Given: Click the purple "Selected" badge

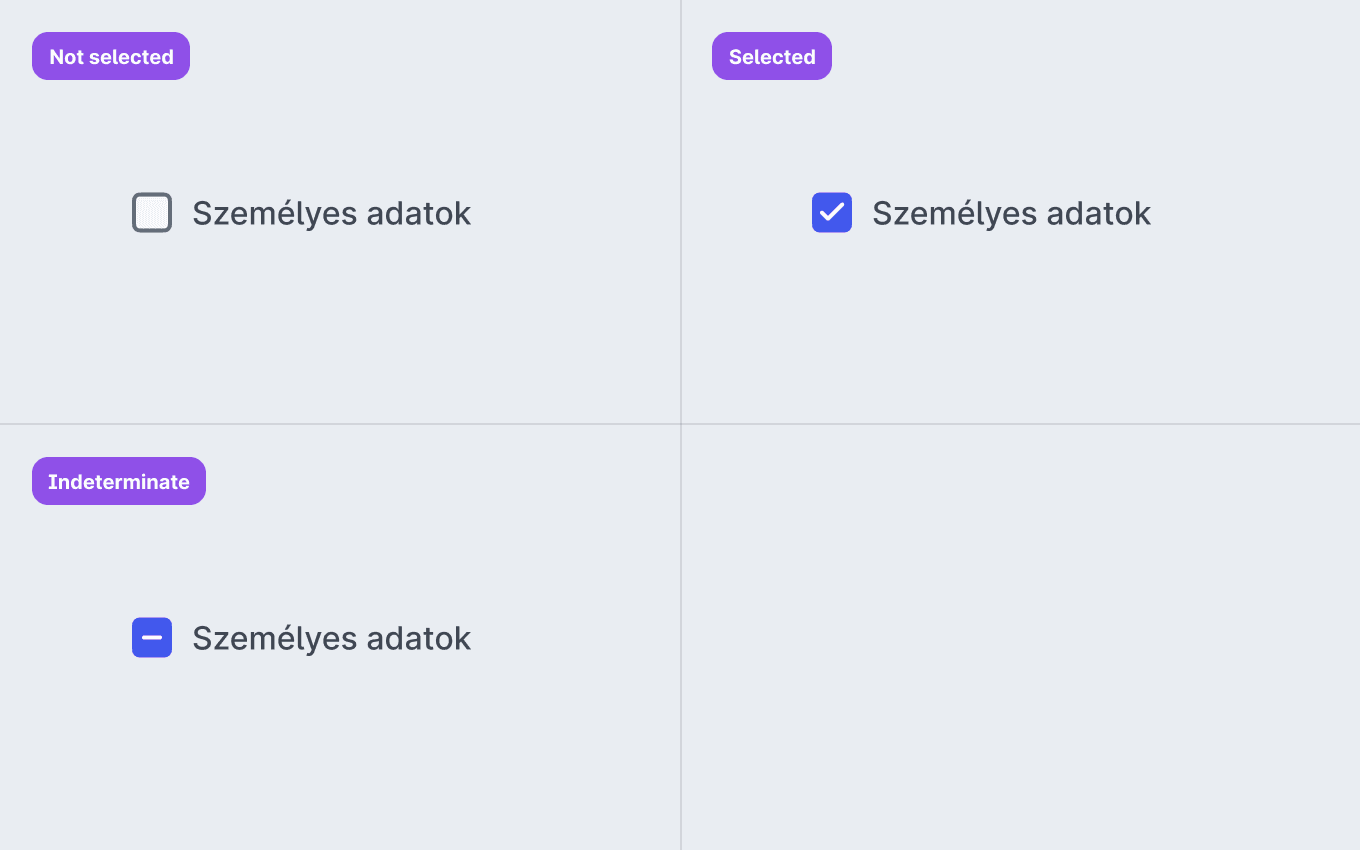Looking at the screenshot, I should pos(771,56).
